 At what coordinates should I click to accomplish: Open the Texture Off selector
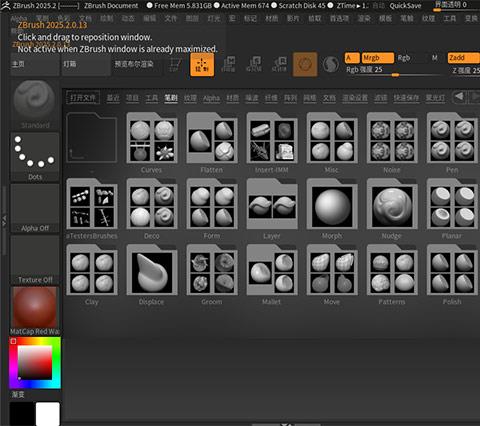(35, 260)
